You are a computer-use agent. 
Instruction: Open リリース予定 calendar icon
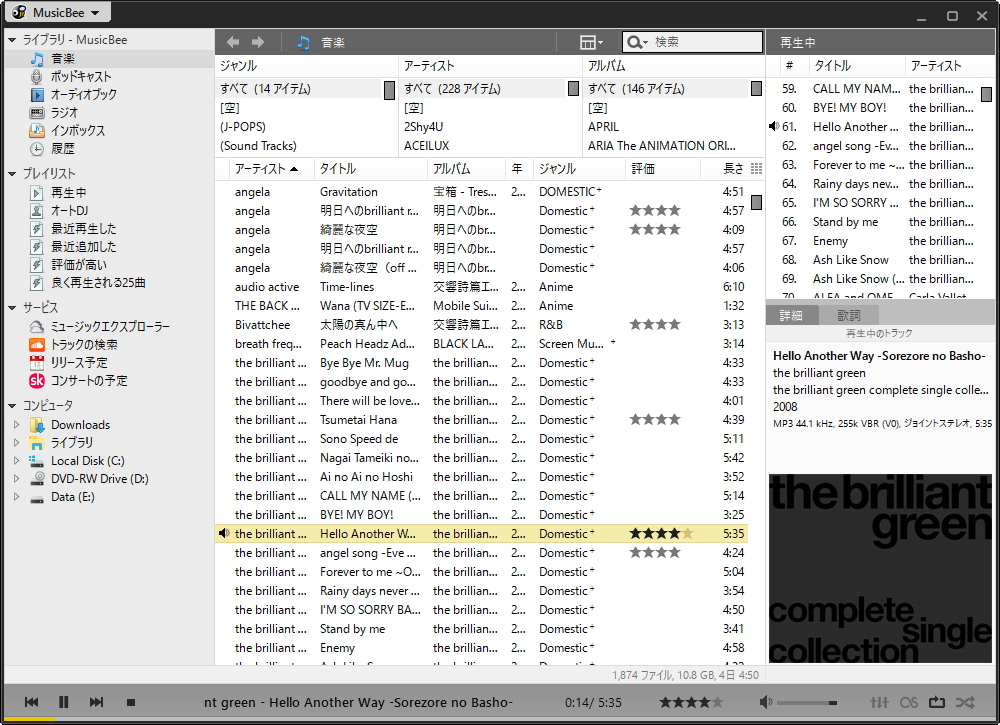37,363
